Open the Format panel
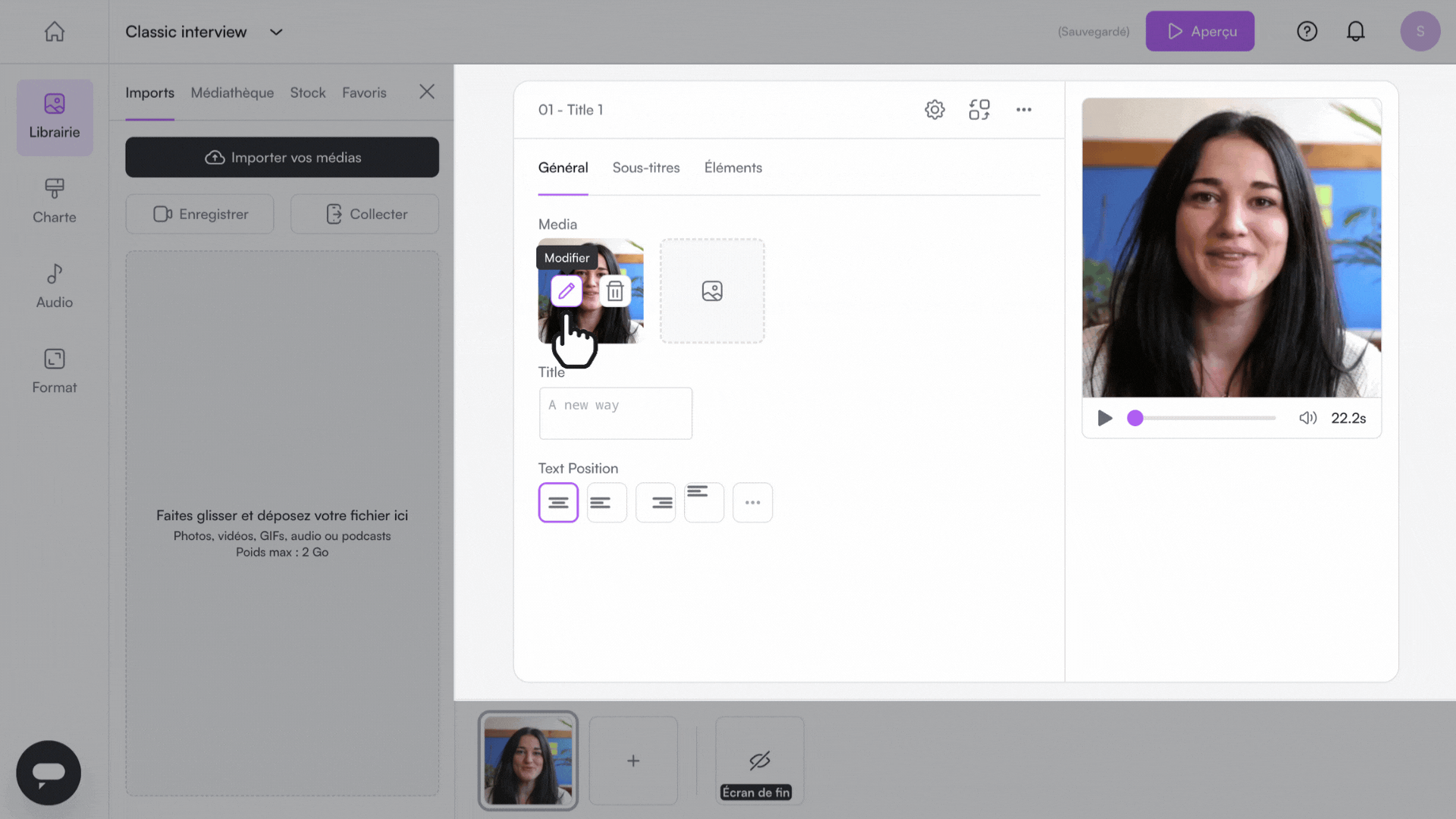This screenshot has width=1456, height=819. 55,371
